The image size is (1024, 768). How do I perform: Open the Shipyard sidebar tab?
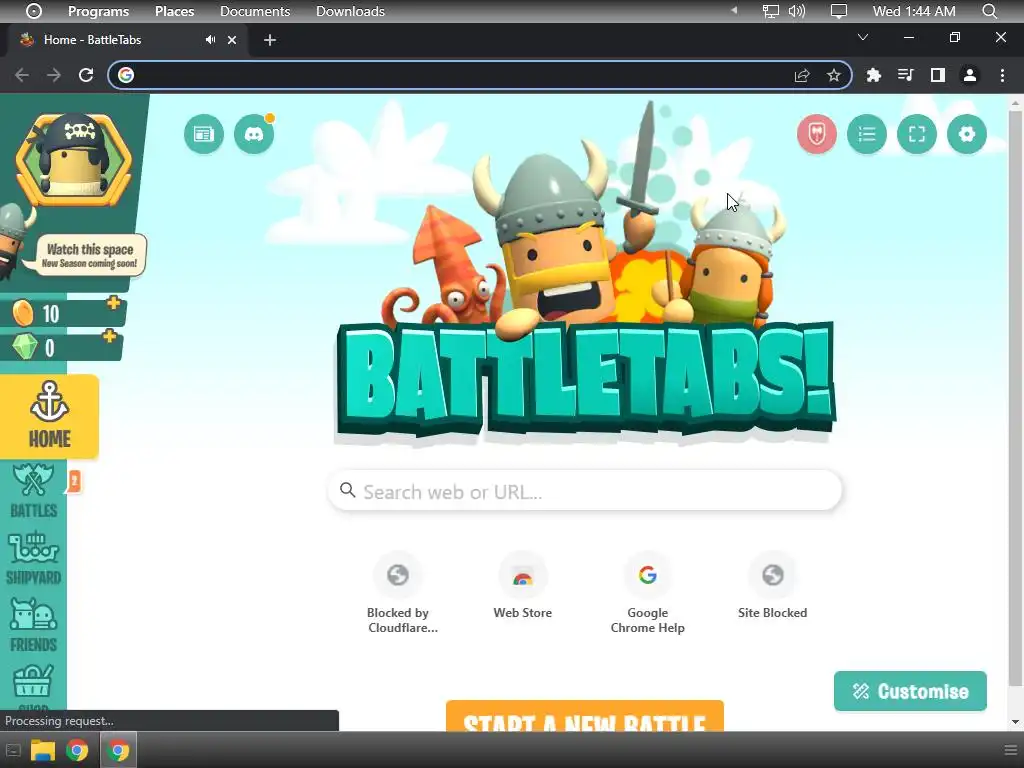(x=33, y=558)
